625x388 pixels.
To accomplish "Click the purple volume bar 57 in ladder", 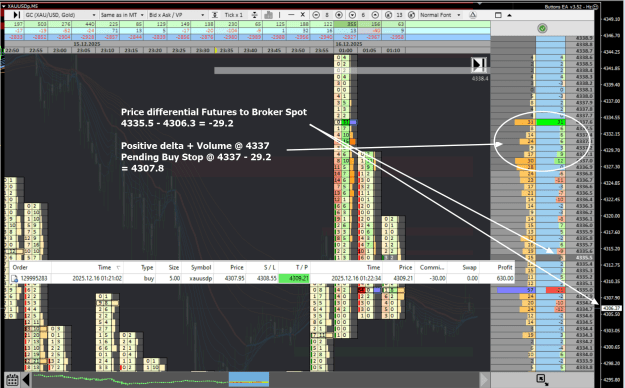I will coord(516,290).
